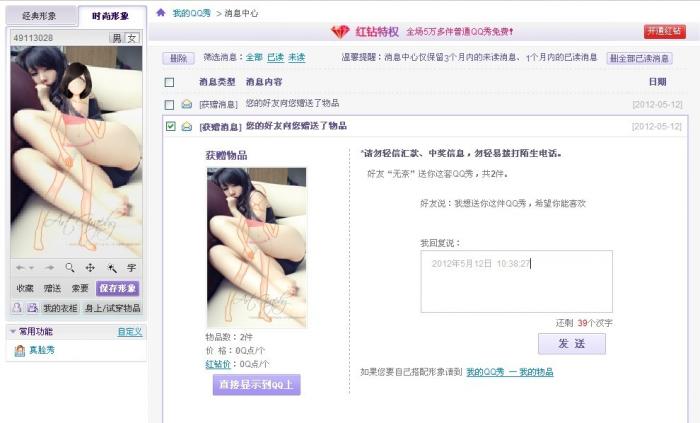The height and width of the screenshot is (423, 700).
Task: Tick the checkbox of the first 获赠消息 row
Action: [x=169, y=104]
